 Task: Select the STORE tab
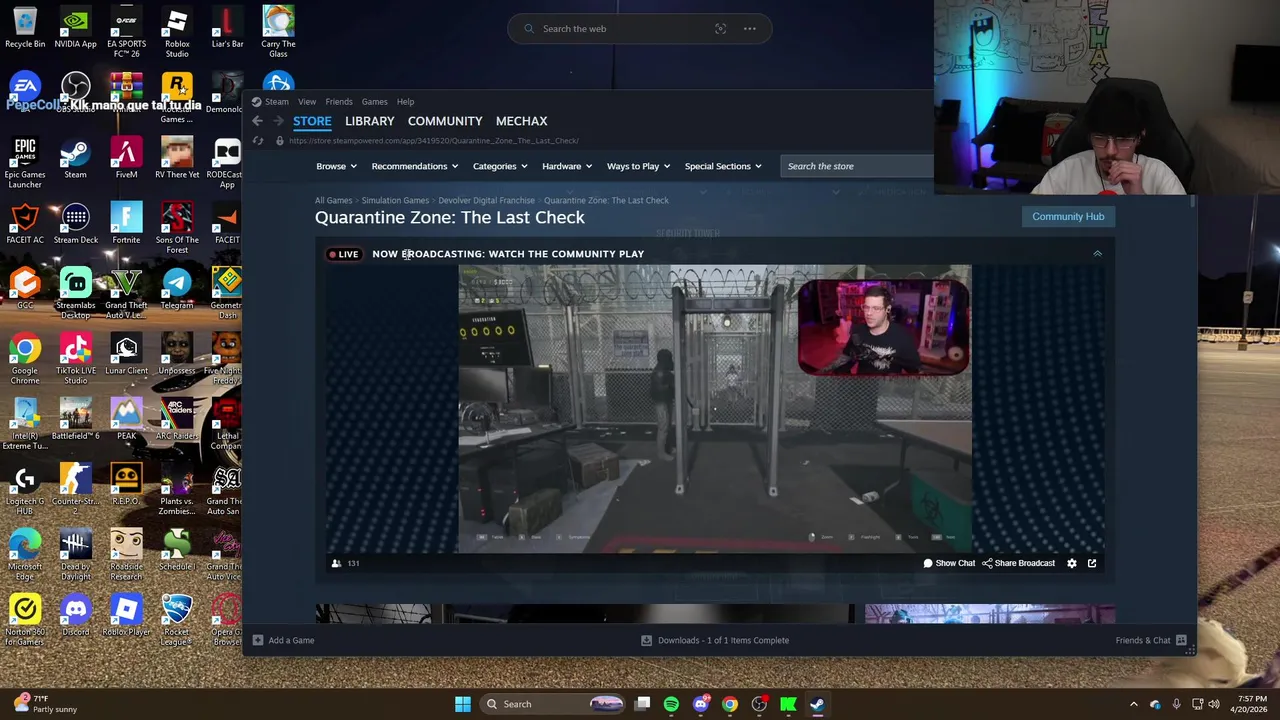point(312,121)
